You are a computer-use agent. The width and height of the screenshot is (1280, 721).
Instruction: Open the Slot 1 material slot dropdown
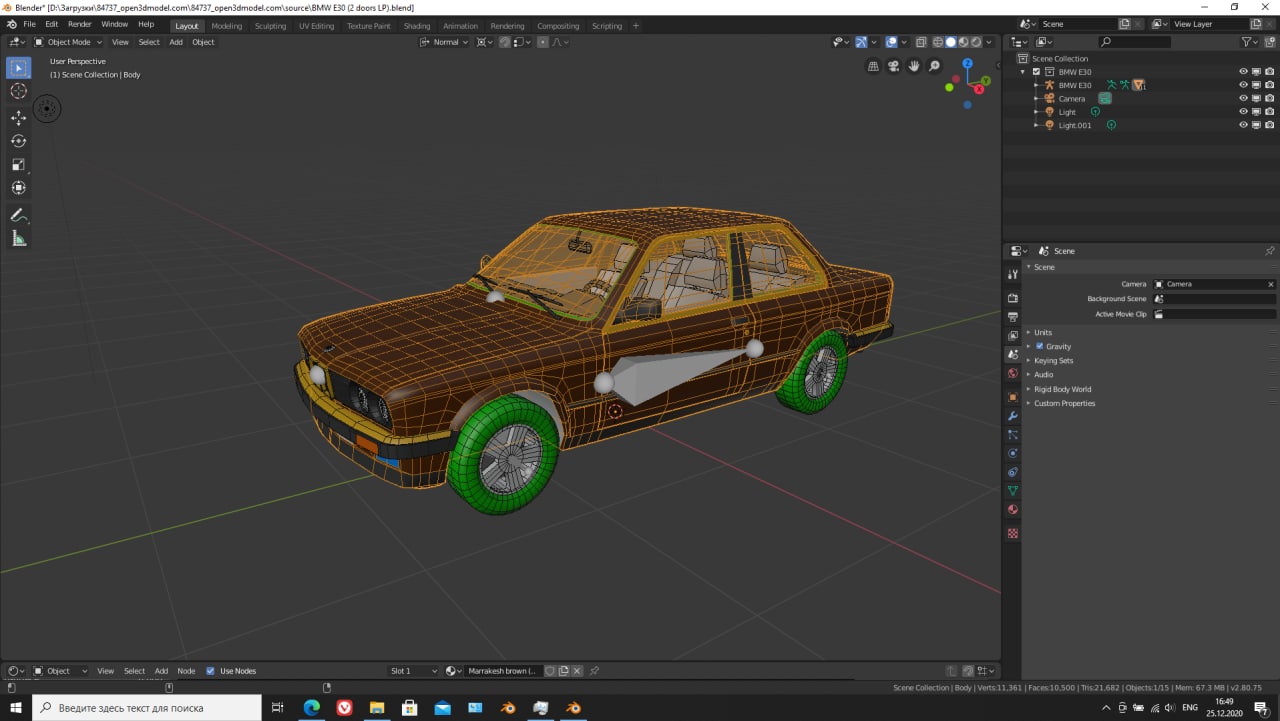coord(414,671)
